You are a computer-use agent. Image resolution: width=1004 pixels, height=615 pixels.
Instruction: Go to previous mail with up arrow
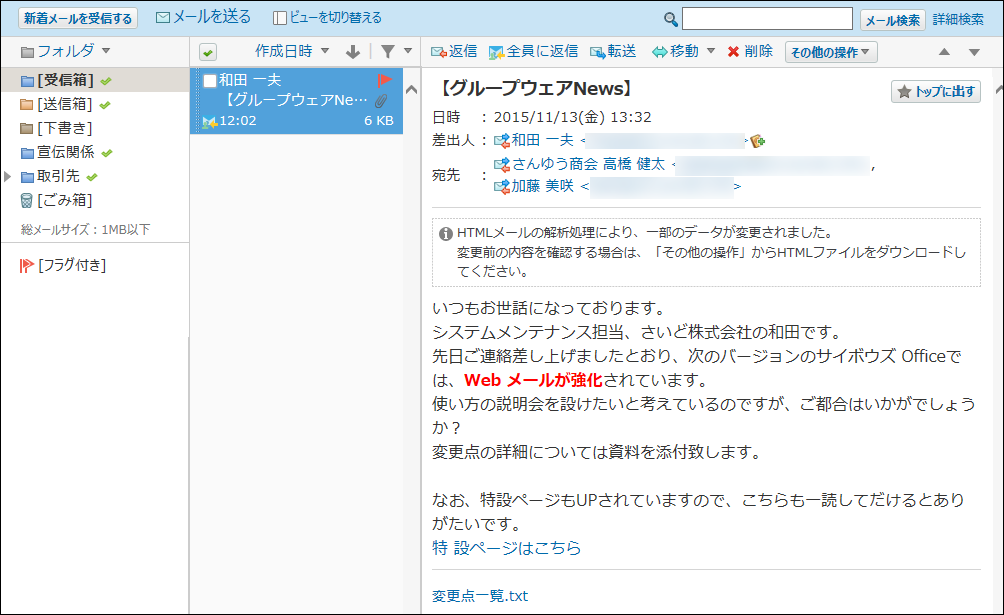click(x=944, y=52)
